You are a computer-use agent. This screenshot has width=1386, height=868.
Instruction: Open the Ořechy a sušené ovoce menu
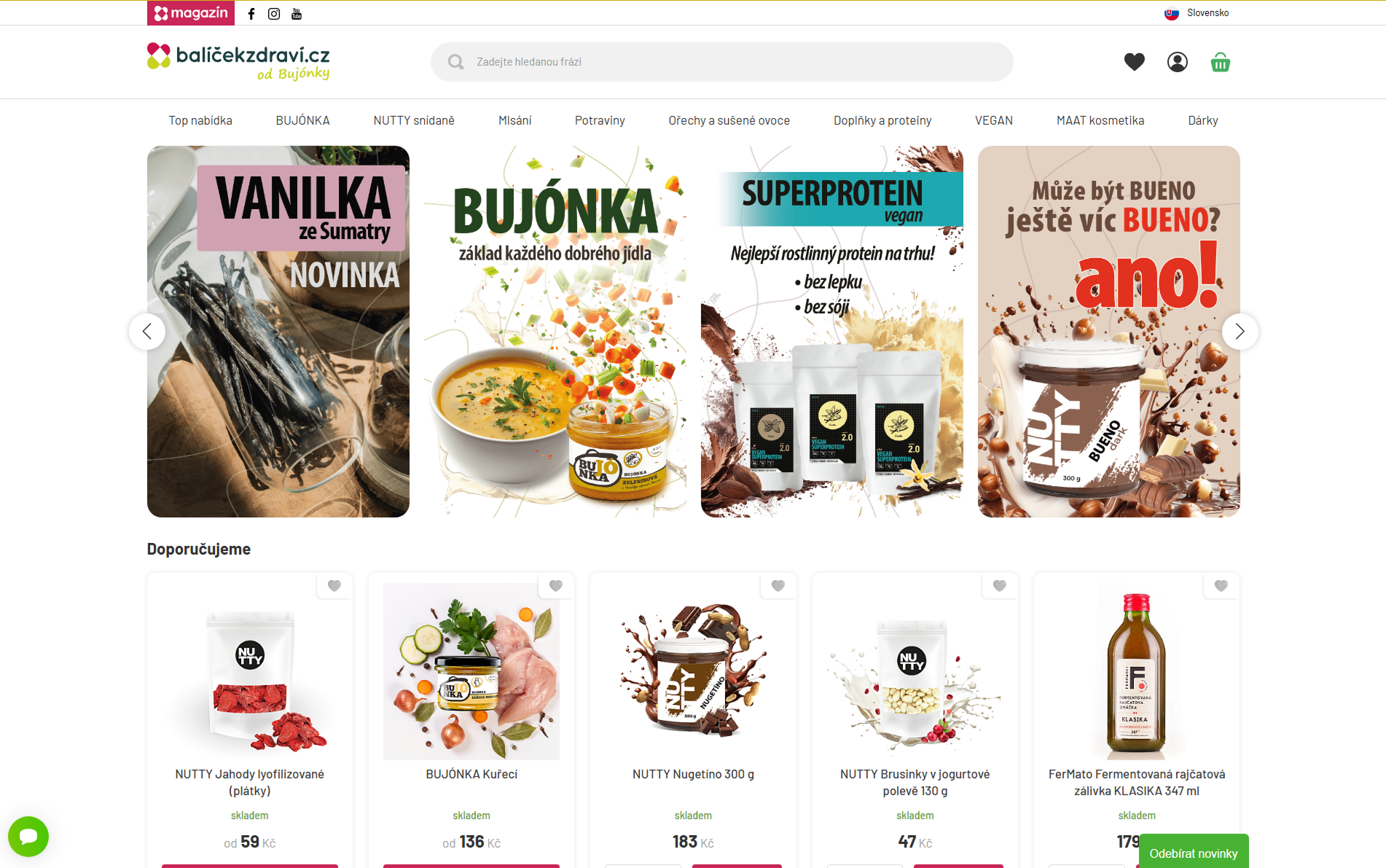tap(729, 120)
